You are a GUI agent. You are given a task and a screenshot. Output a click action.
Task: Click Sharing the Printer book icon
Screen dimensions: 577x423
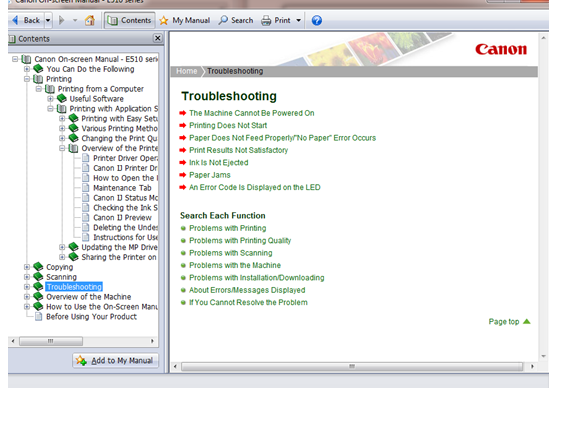click(73, 257)
